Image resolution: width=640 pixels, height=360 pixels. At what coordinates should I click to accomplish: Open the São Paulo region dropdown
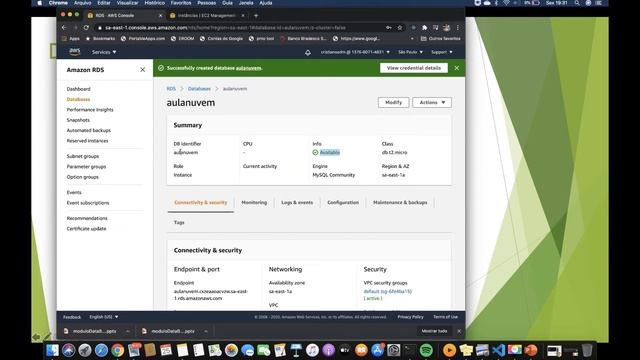410,52
